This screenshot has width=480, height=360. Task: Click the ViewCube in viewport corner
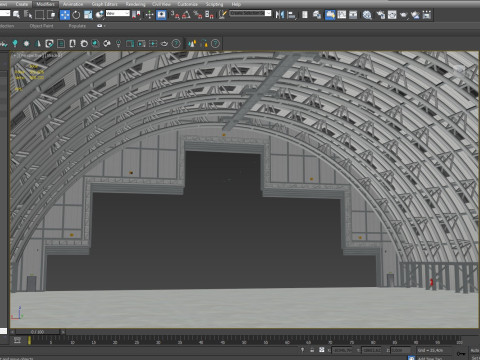point(460,70)
